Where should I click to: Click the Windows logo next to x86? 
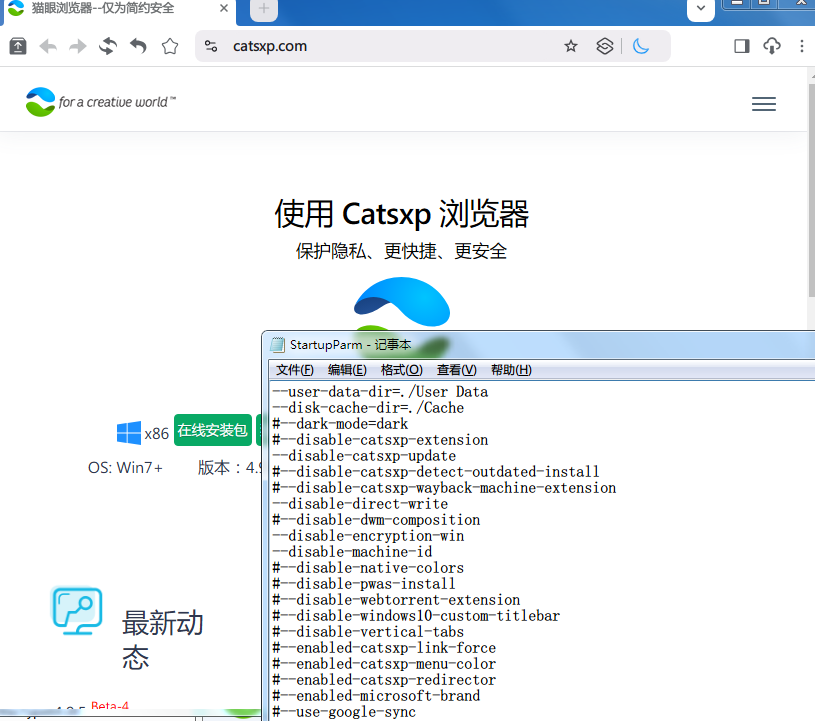[128, 432]
